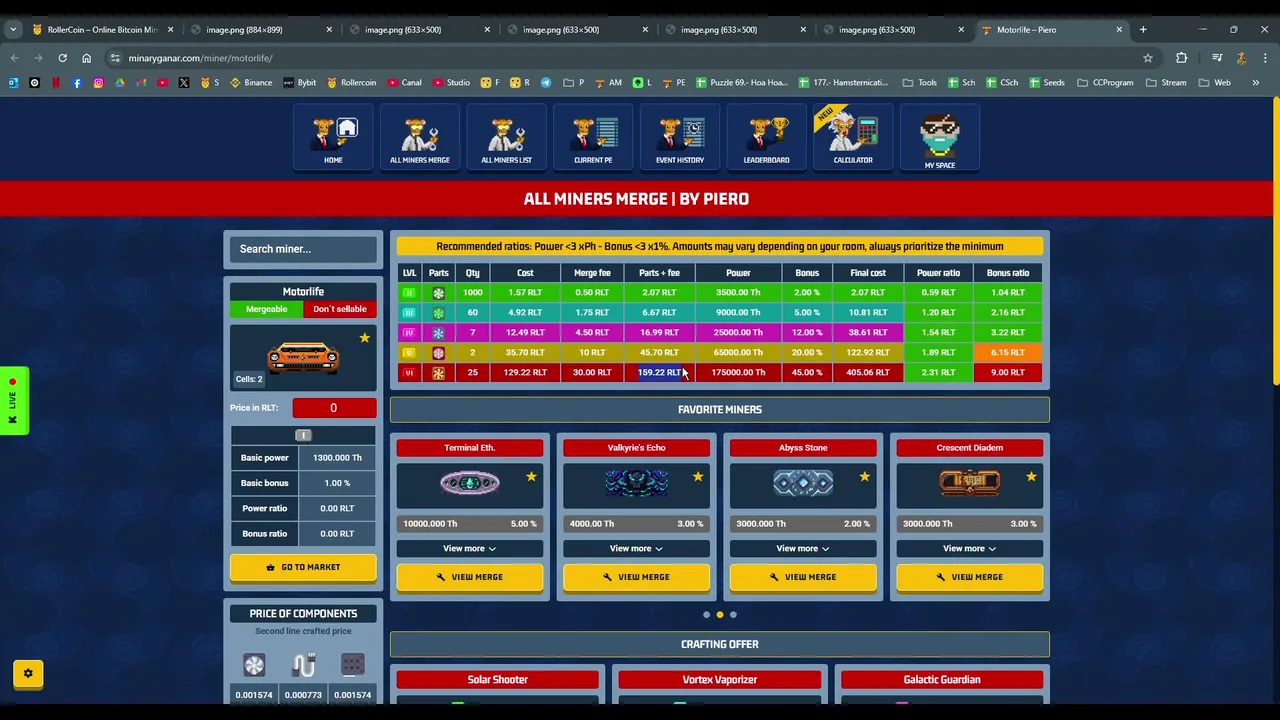Click the wire component icon

[303, 665]
